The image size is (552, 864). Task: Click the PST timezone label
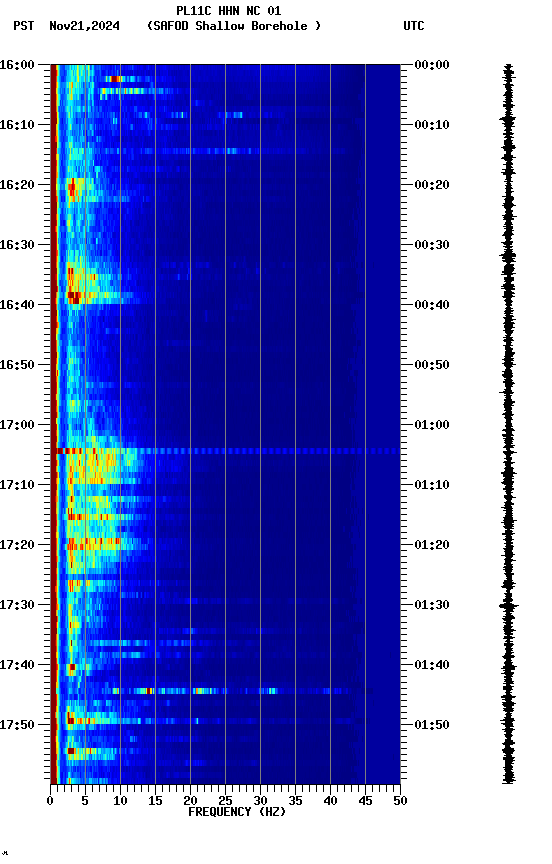tap(24, 26)
